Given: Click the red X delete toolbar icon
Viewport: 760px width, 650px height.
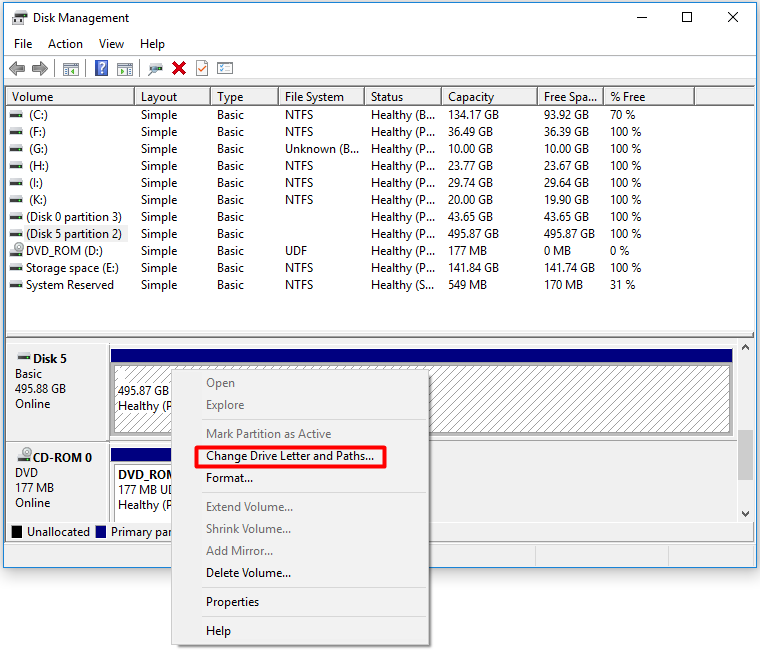Looking at the screenshot, I should [x=179, y=68].
